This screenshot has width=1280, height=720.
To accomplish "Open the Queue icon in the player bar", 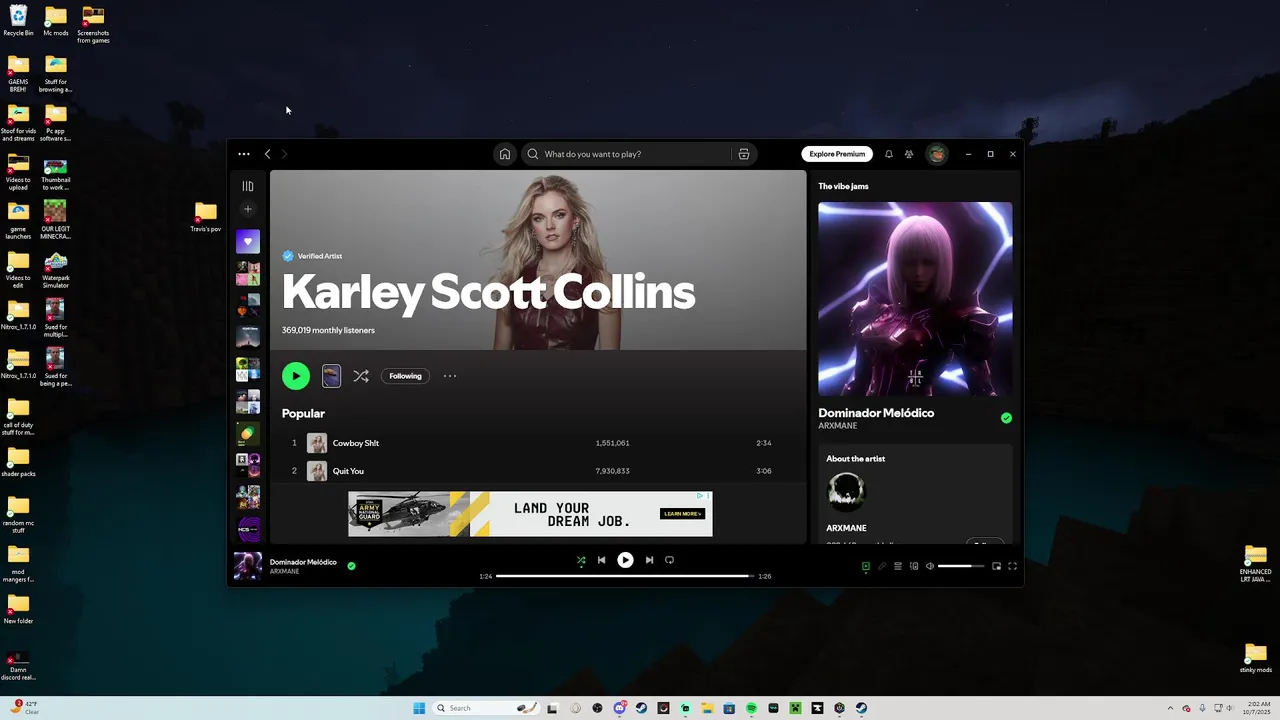I will [898, 566].
